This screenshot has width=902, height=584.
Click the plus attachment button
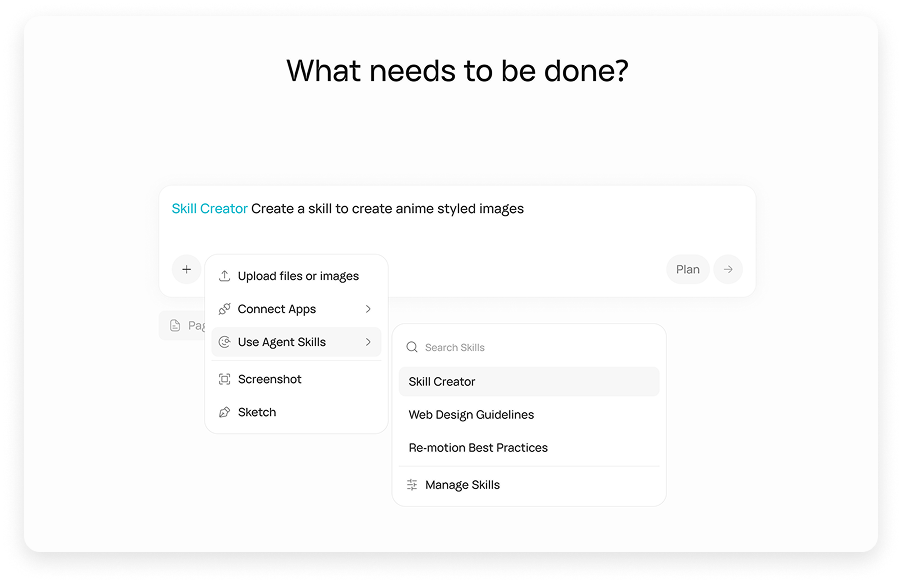point(186,269)
